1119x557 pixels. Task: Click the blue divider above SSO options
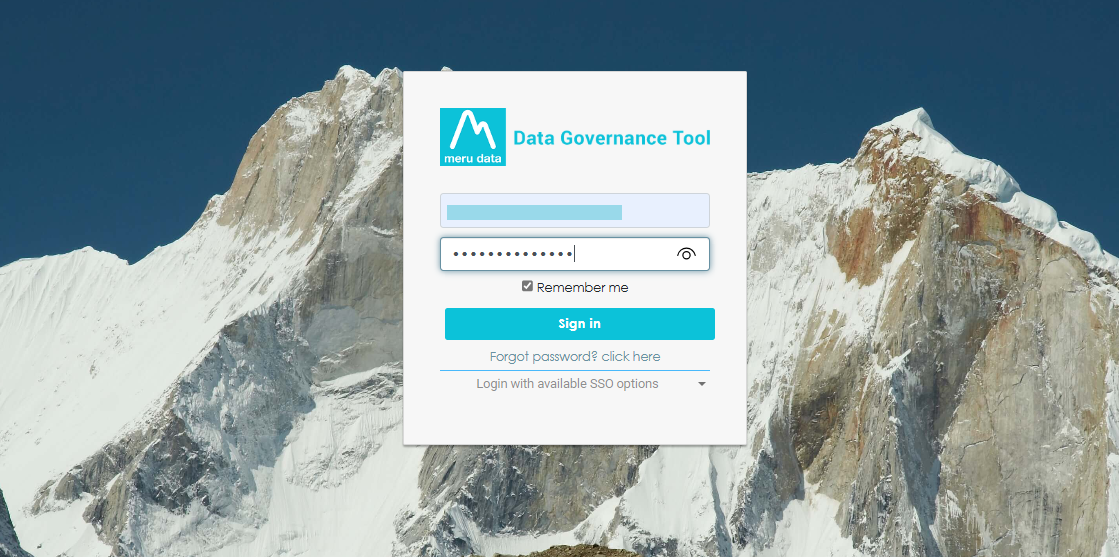(x=574, y=371)
